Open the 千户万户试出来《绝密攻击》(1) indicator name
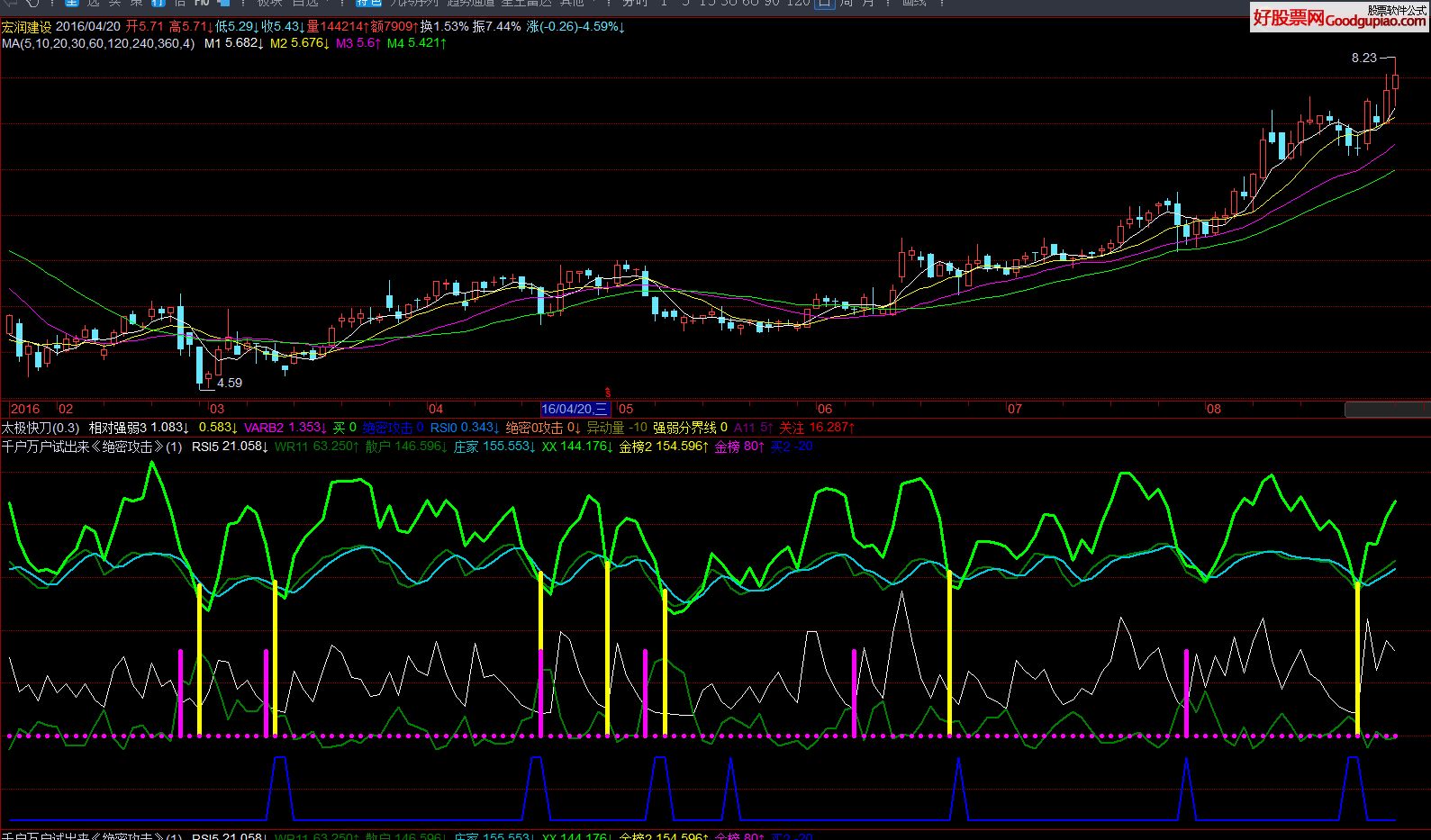This screenshot has width=1431, height=840. (x=92, y=447)
